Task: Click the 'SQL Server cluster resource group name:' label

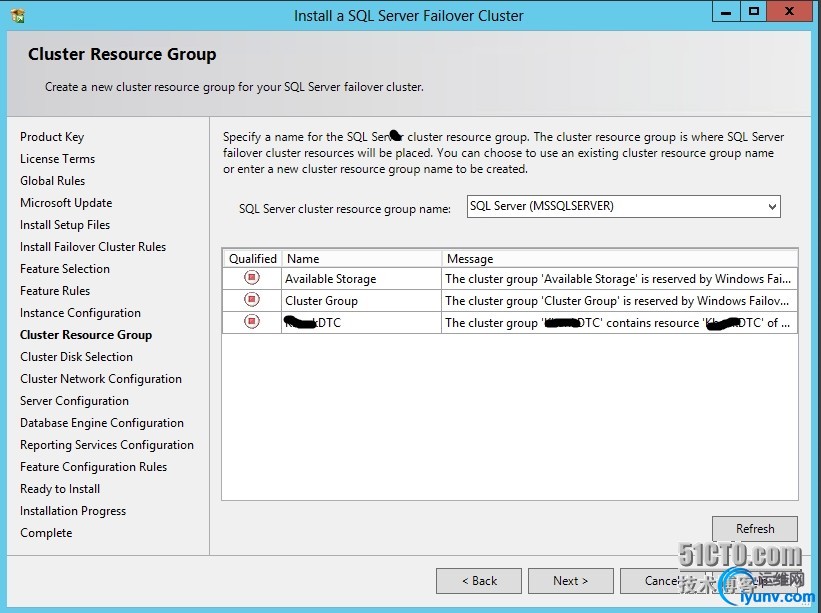Action: [x=345, y=209]
